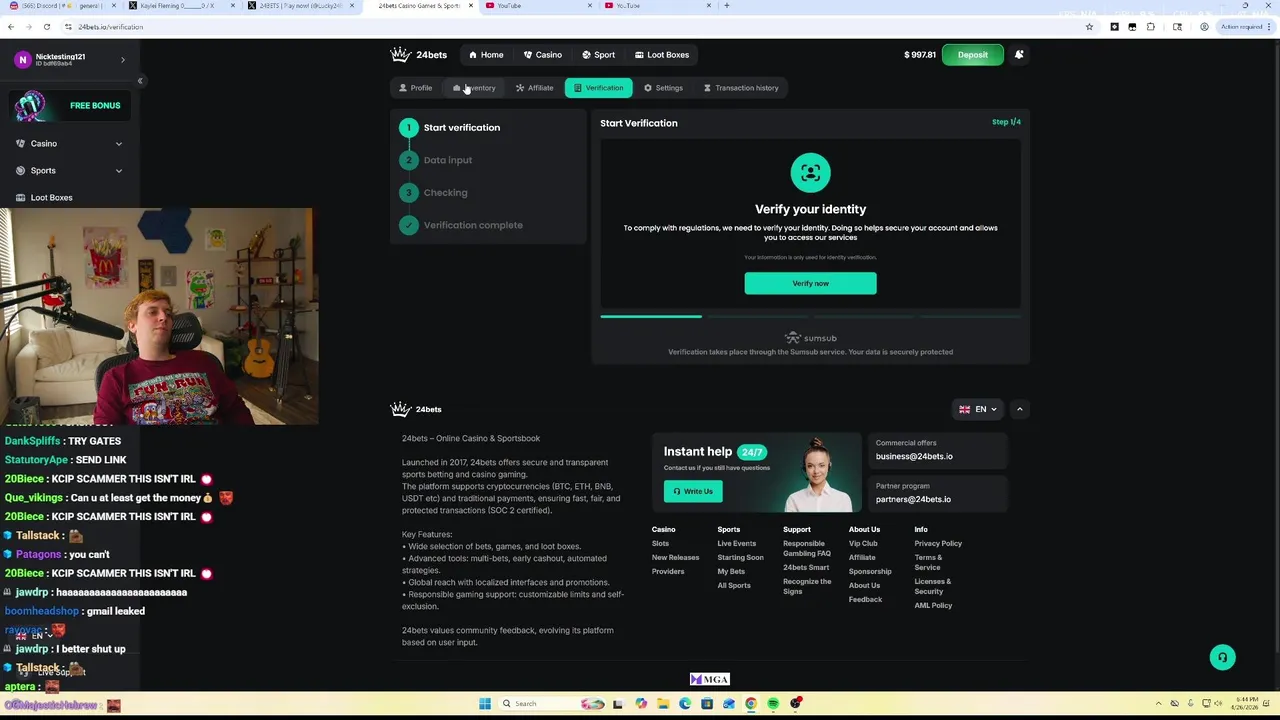Open the Slots footer link
This screenshot has width=1280, height=720.
(660, 544)
